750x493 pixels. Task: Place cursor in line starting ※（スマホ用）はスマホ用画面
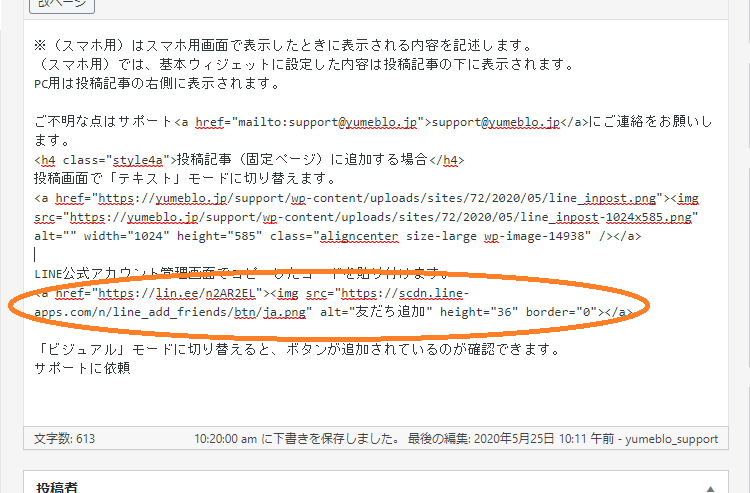tap(283, 45)
